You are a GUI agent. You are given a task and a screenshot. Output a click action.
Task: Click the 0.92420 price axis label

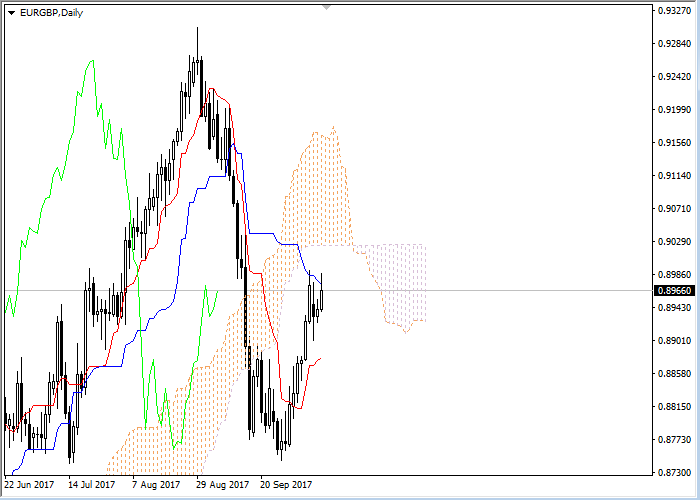[x=674, y=77]
